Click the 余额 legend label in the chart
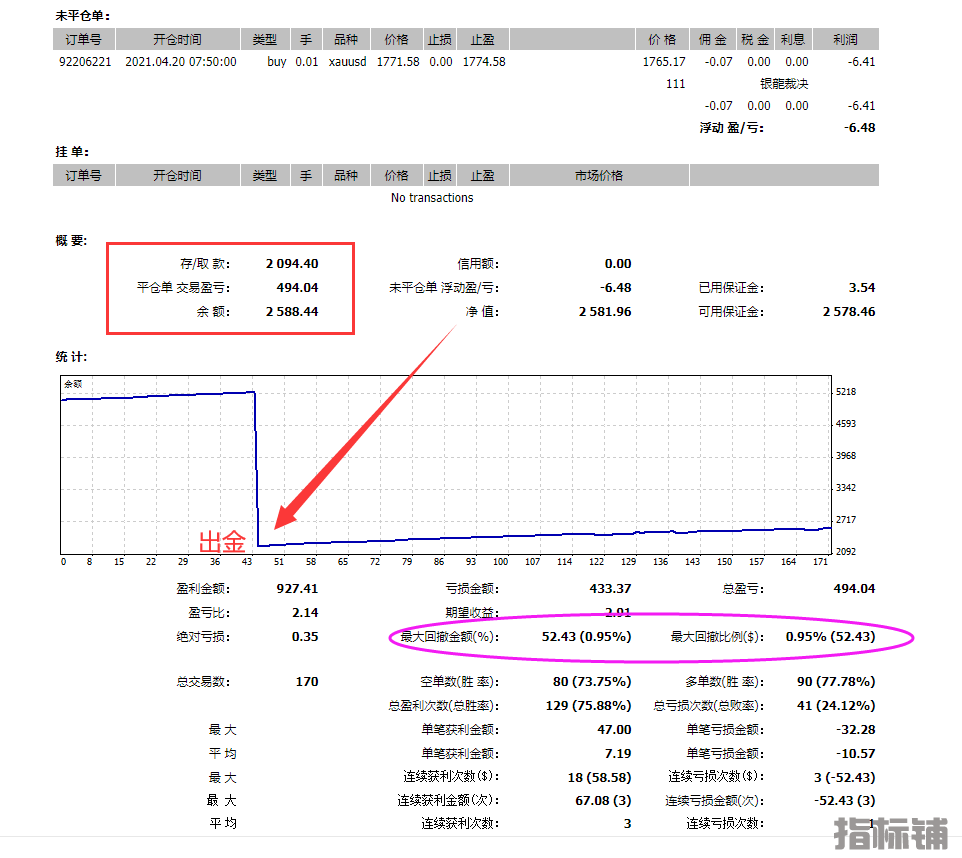962x858 pixels. 73,384
